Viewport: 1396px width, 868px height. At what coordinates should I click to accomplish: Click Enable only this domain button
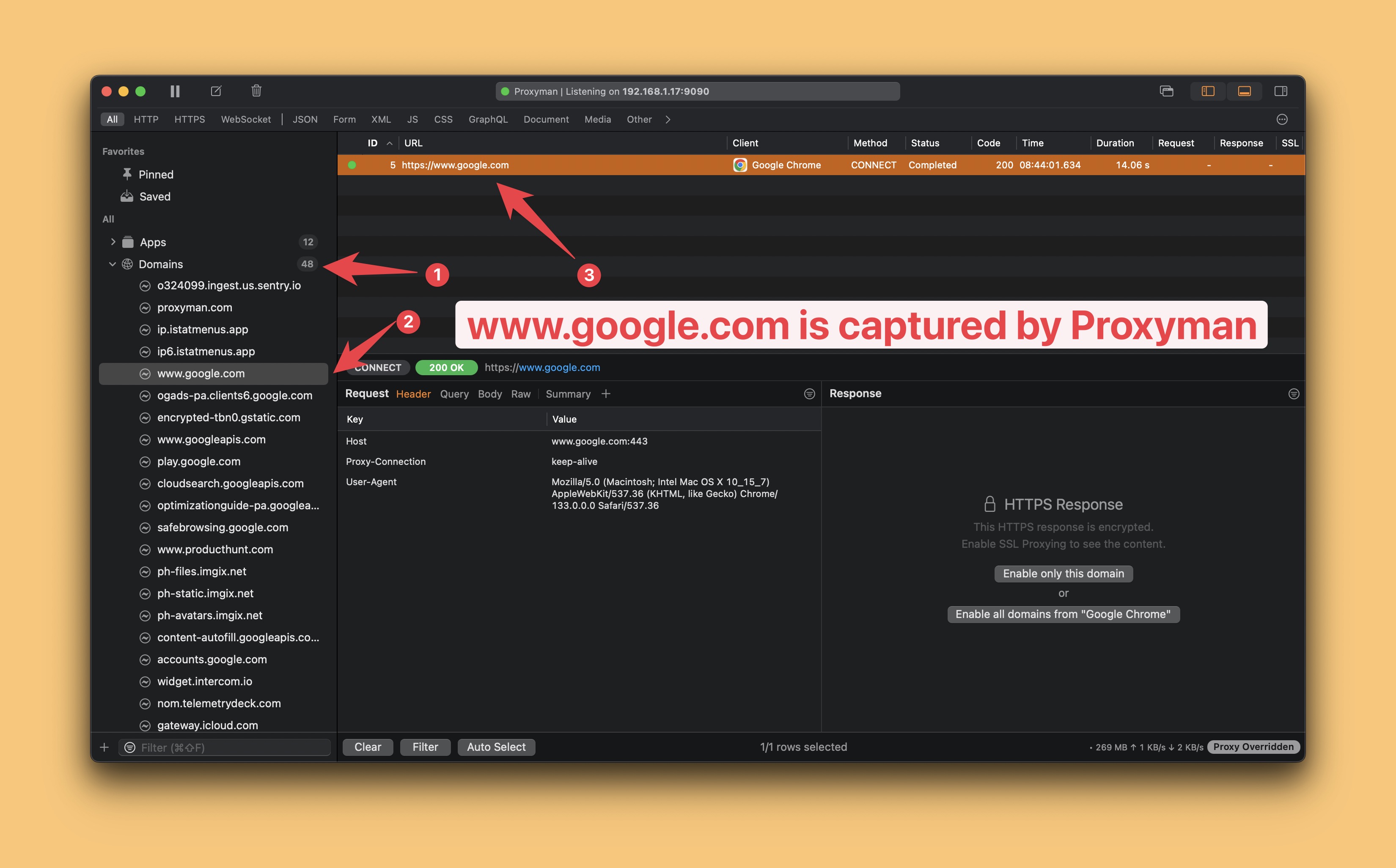coord(1063,574)
